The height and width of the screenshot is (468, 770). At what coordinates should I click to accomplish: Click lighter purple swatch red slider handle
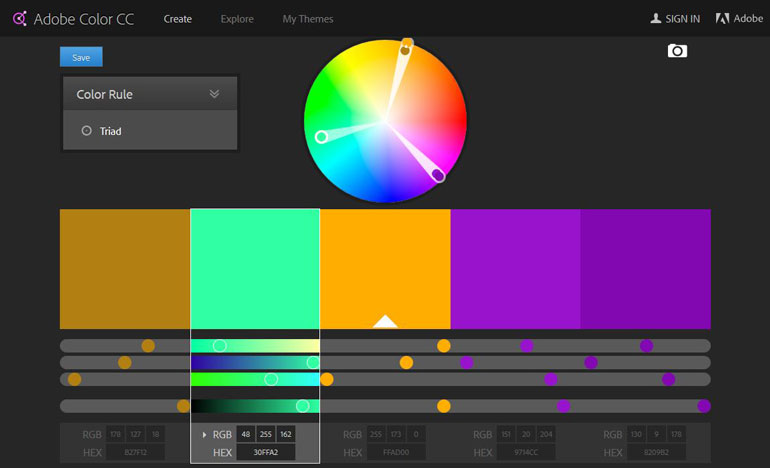[527, 346]
